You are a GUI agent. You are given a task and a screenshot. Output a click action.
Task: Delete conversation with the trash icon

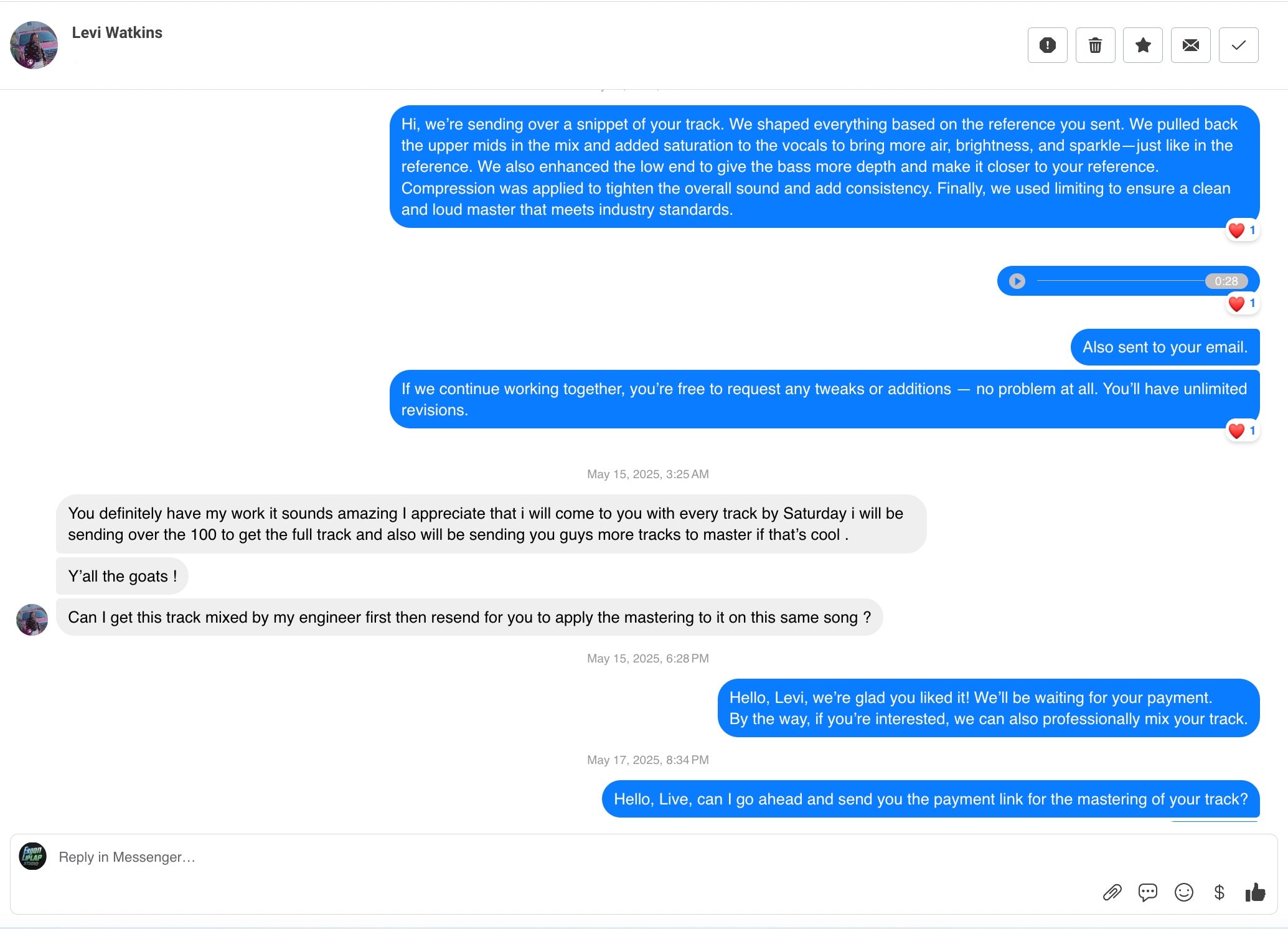1095,45
